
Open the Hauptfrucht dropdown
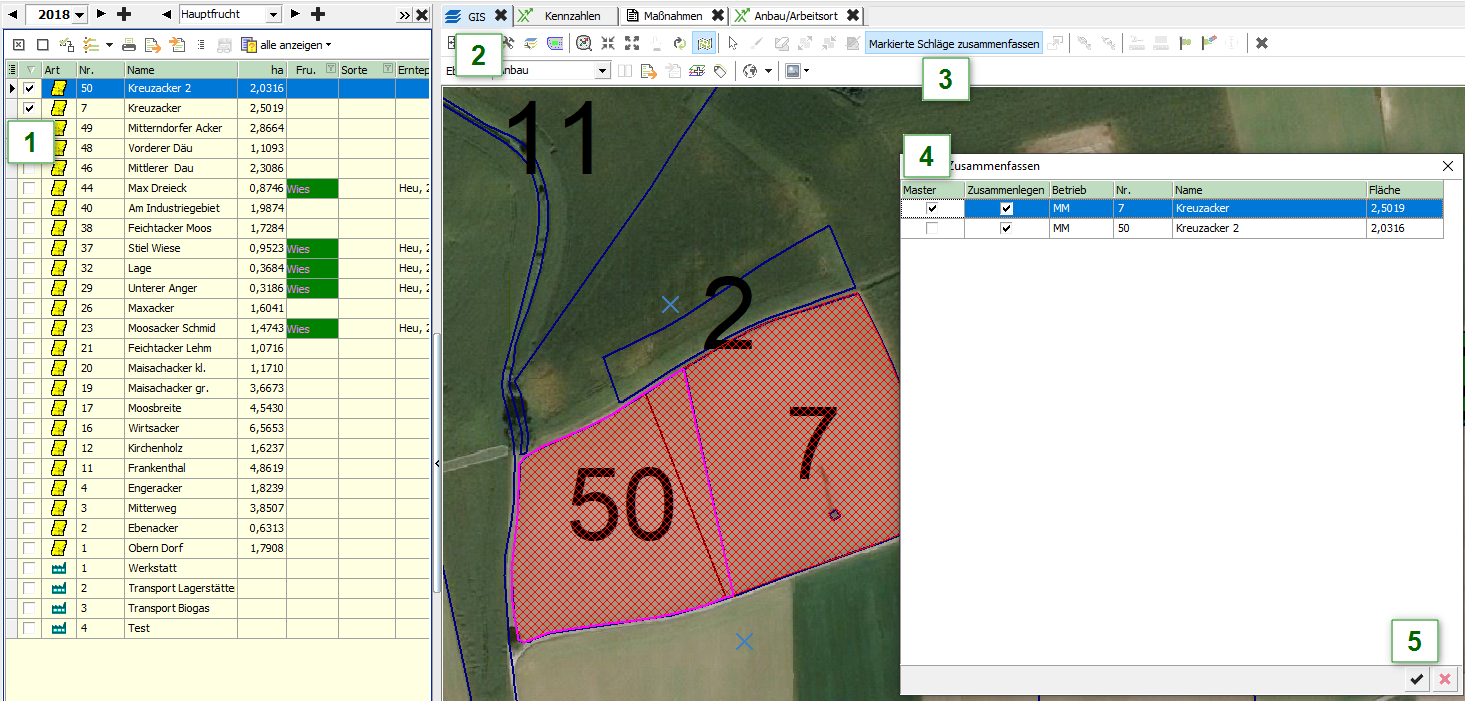click(272, 14)
